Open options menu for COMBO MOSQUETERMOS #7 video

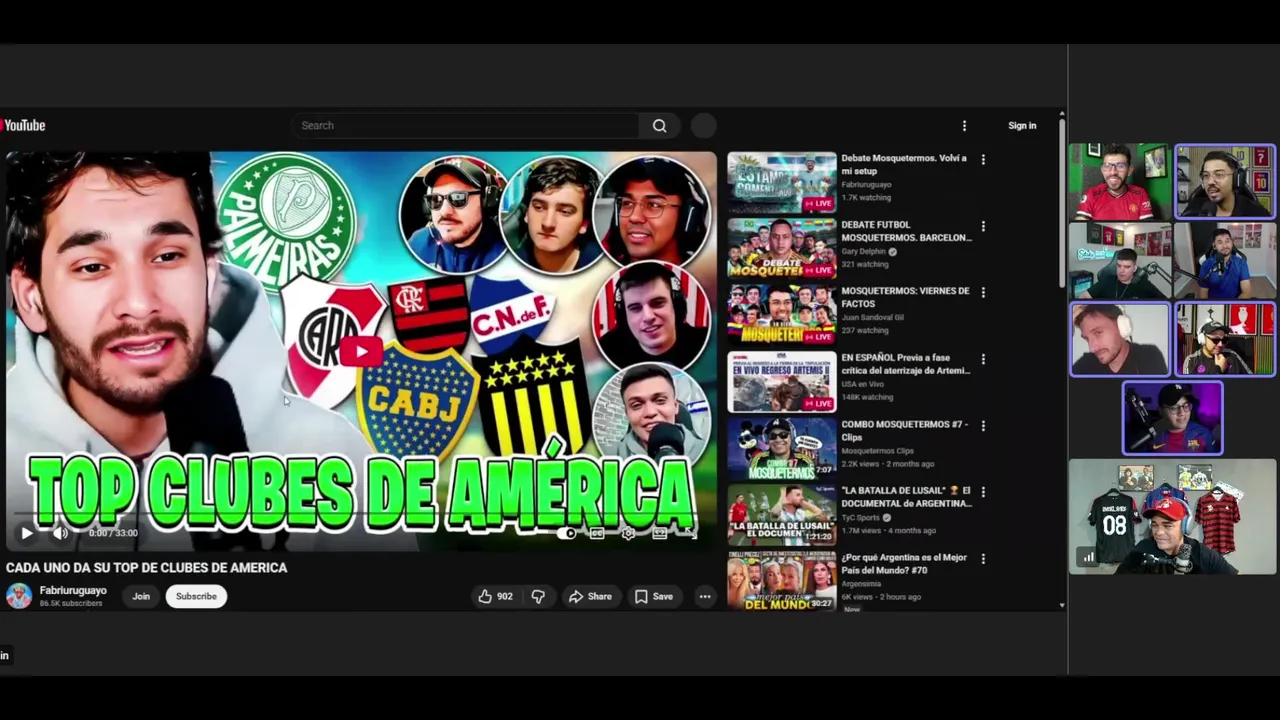(x=983, y=425)
